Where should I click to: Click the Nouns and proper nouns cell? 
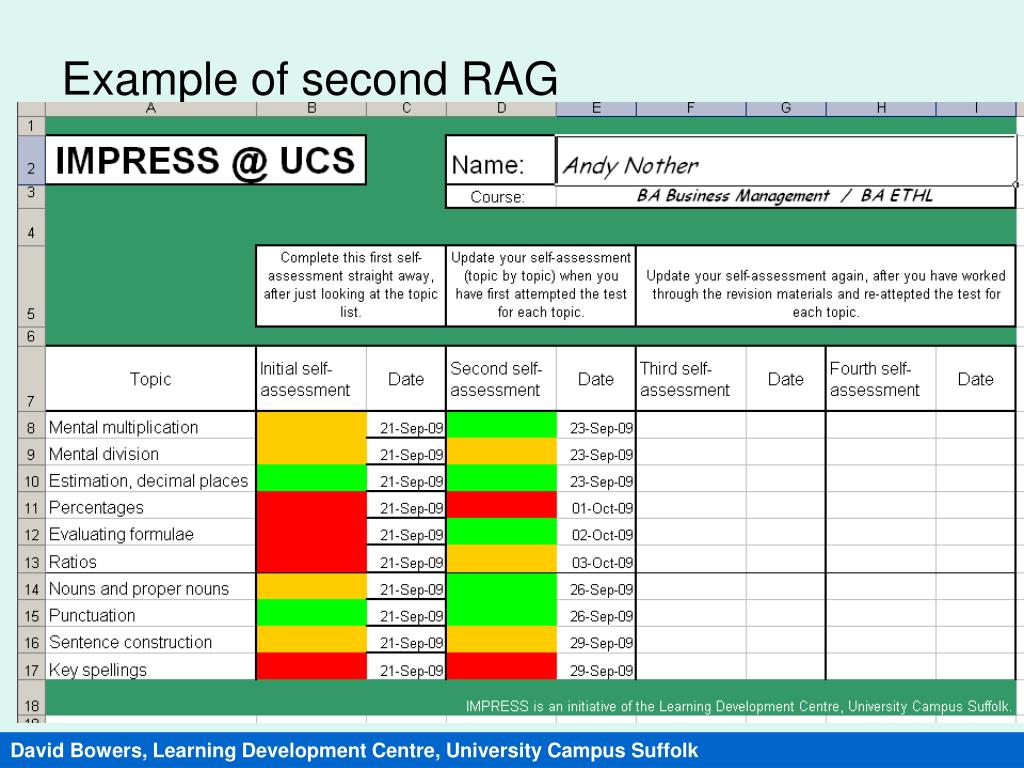pos(150,588)
